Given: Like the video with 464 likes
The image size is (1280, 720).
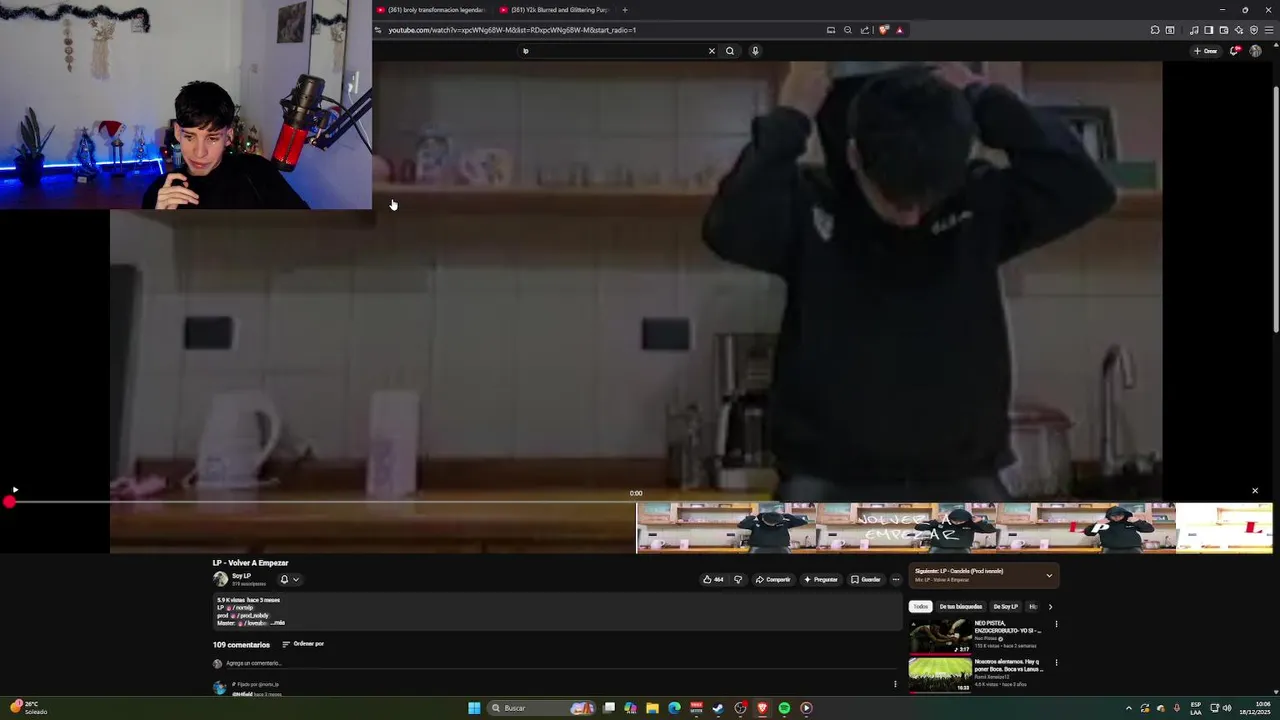Looking at the screenshot, I should click(x=713, y=579).
